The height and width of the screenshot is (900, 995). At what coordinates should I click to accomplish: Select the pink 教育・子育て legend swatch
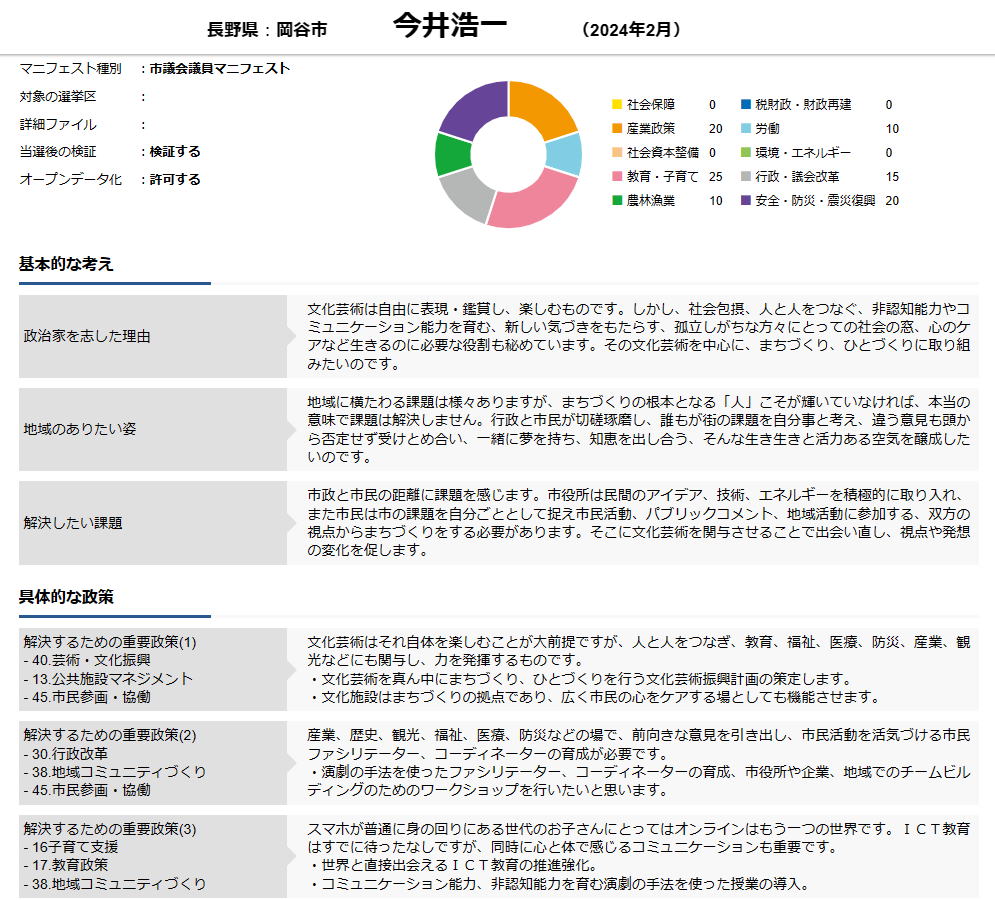tap(617, 177)
